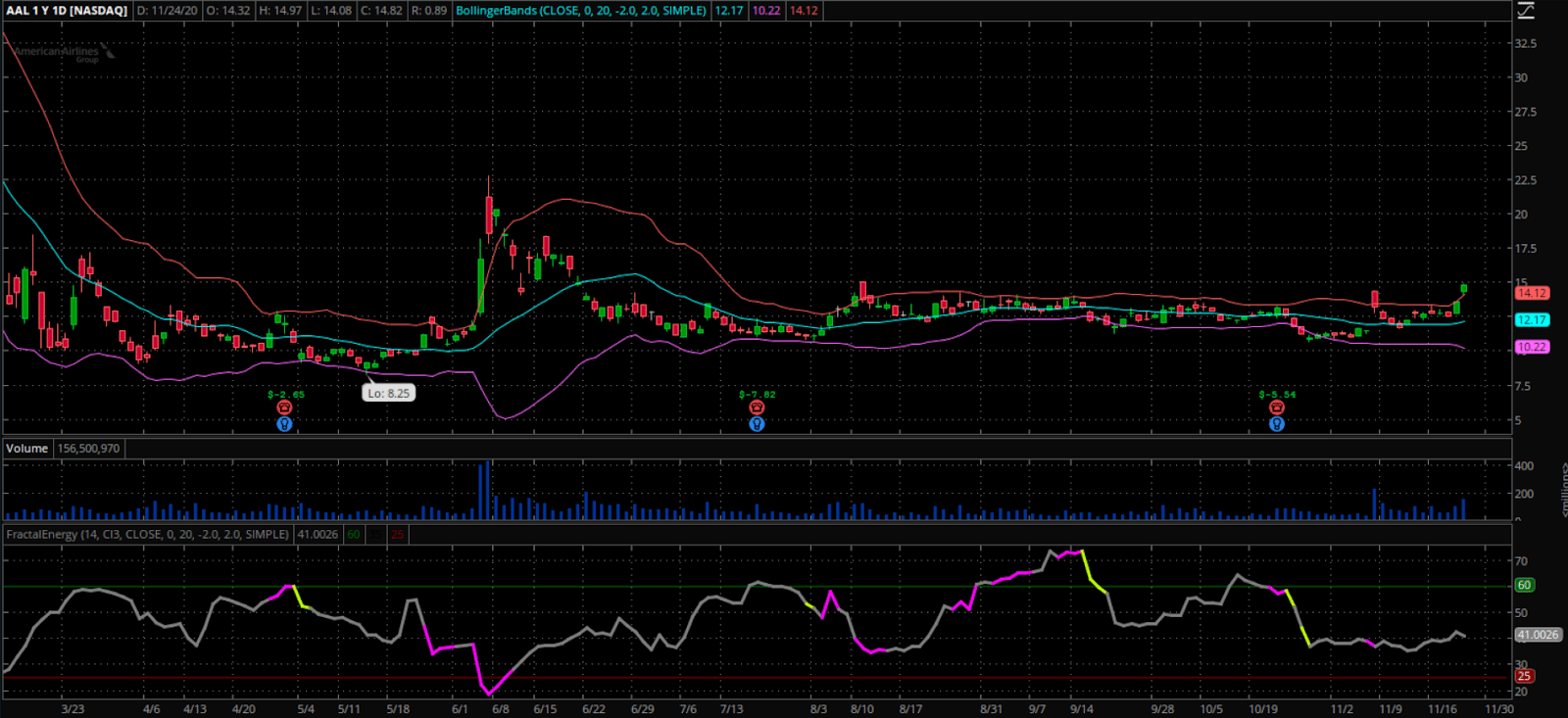The height and width of the screenshot is (718, 1568).
Task: Click the C: 14.82 close price readout
Action: coord(381,11)
